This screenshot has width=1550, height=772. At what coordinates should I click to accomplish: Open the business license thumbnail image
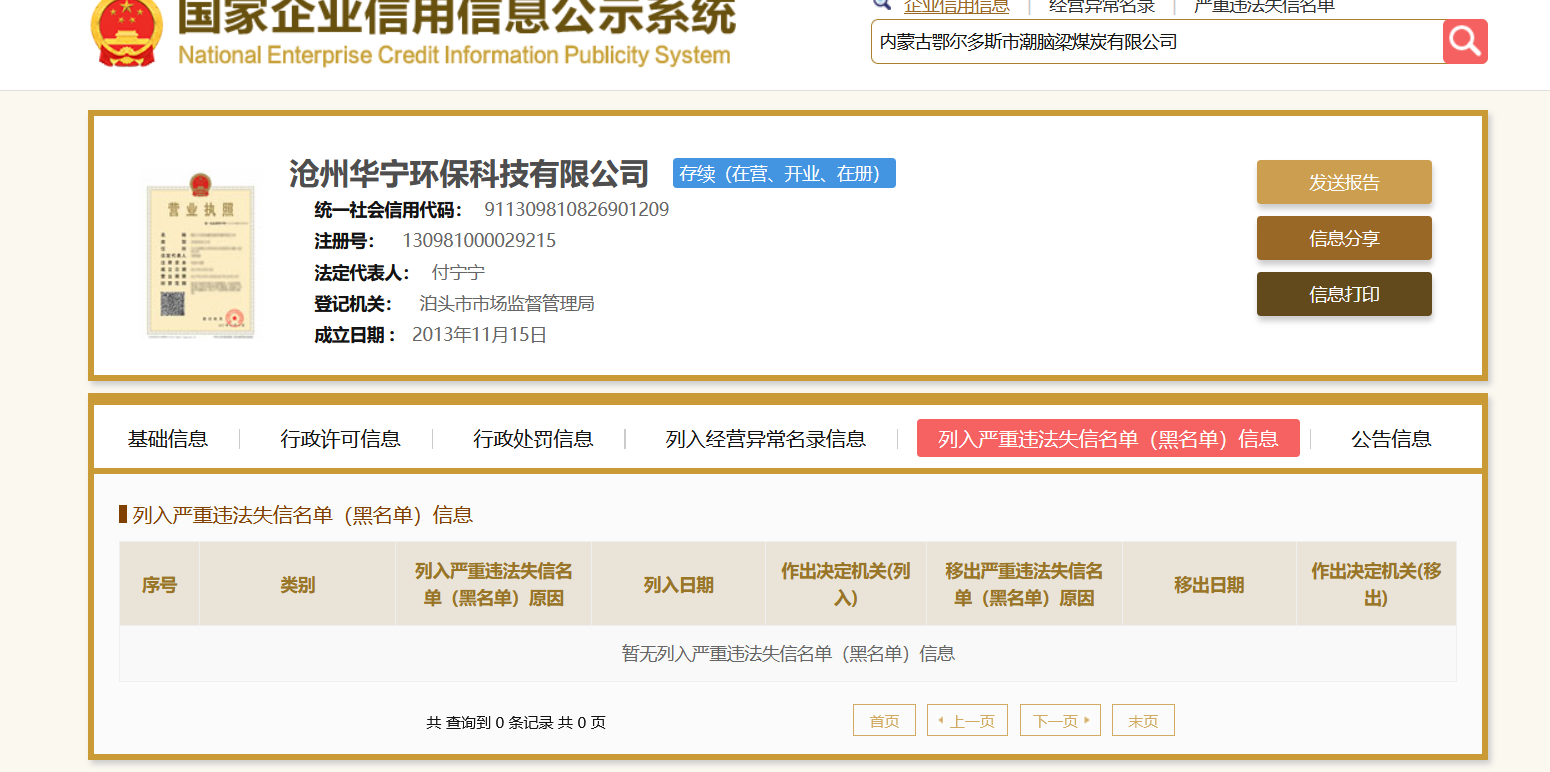click(200, 256)
